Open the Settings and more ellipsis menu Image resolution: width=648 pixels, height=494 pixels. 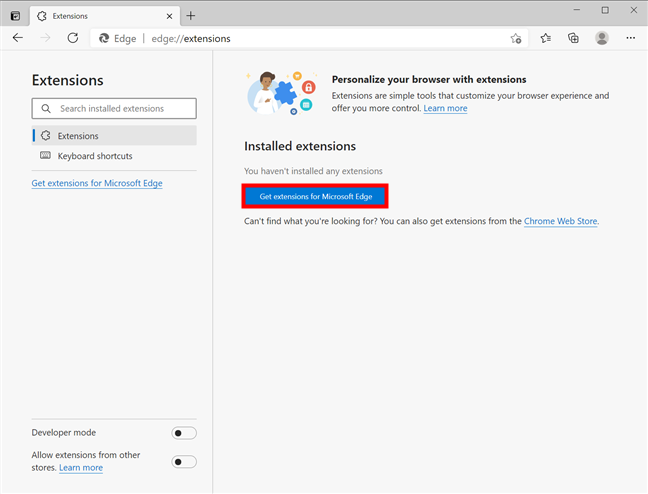[630, 38]
